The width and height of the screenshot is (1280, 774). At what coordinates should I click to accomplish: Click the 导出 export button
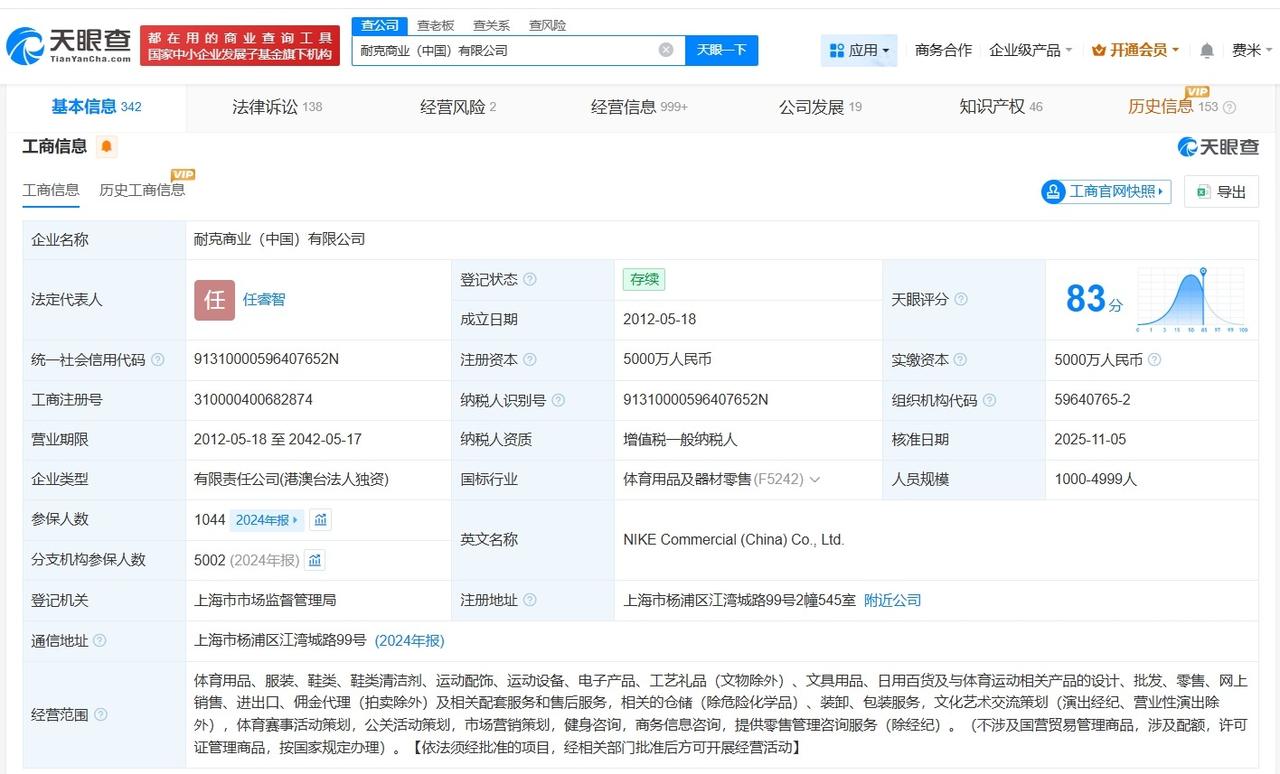pyautogui.click(x=1221, y=191)
